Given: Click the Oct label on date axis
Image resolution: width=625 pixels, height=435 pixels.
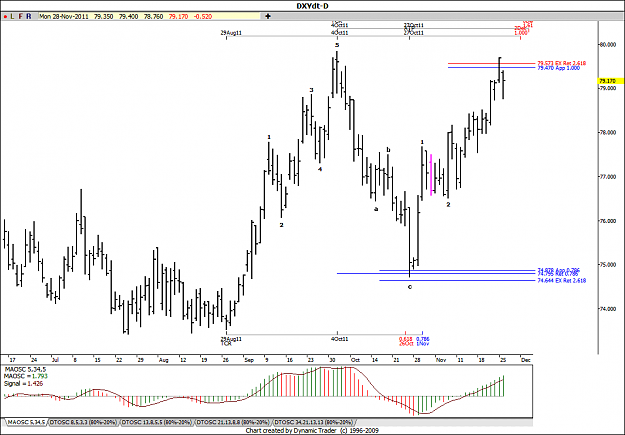Looking at the screenshot, I should tap(355, 360).
